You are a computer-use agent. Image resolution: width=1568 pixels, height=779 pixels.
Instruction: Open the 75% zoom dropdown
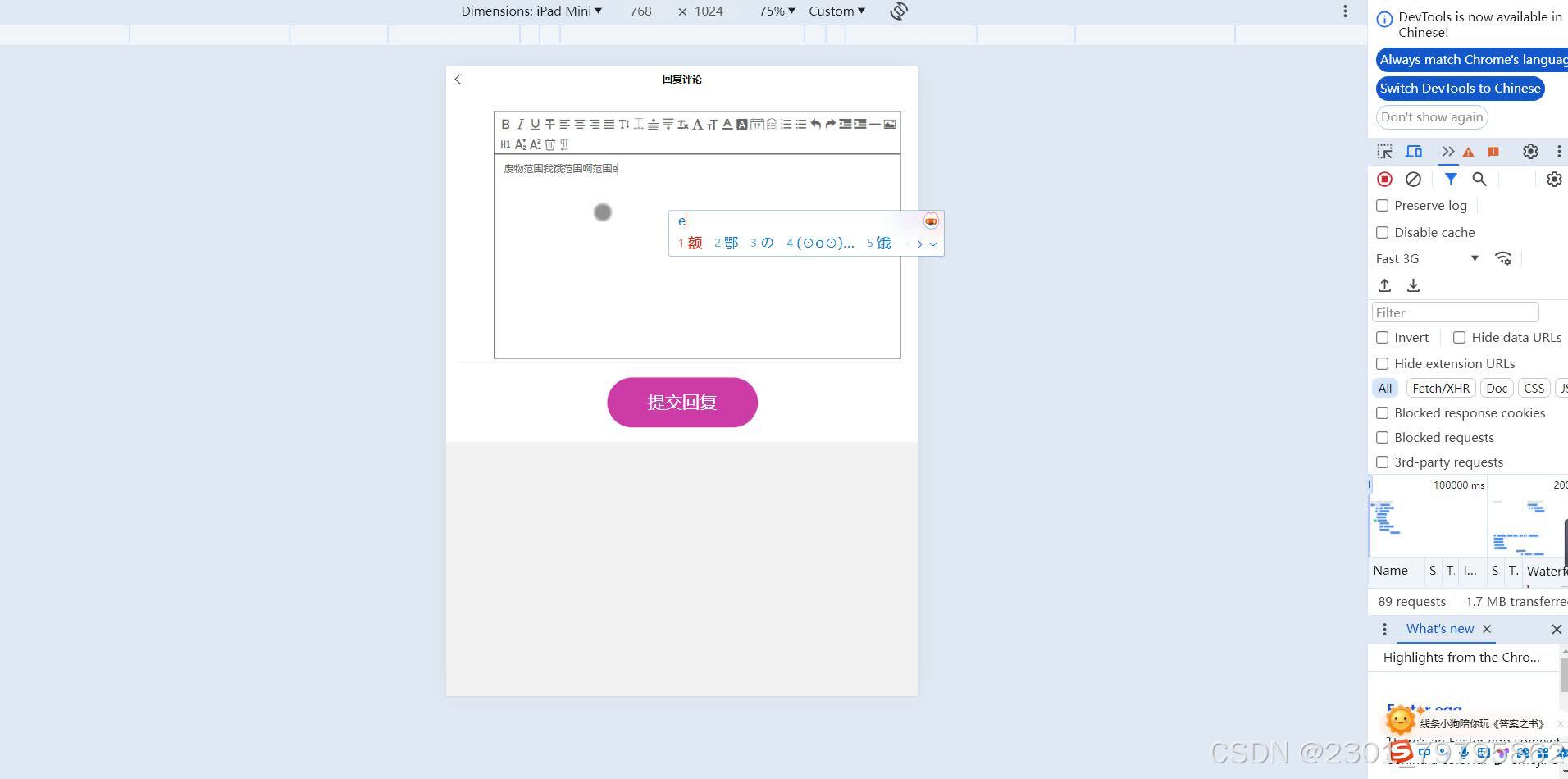[x=777, y=11]
